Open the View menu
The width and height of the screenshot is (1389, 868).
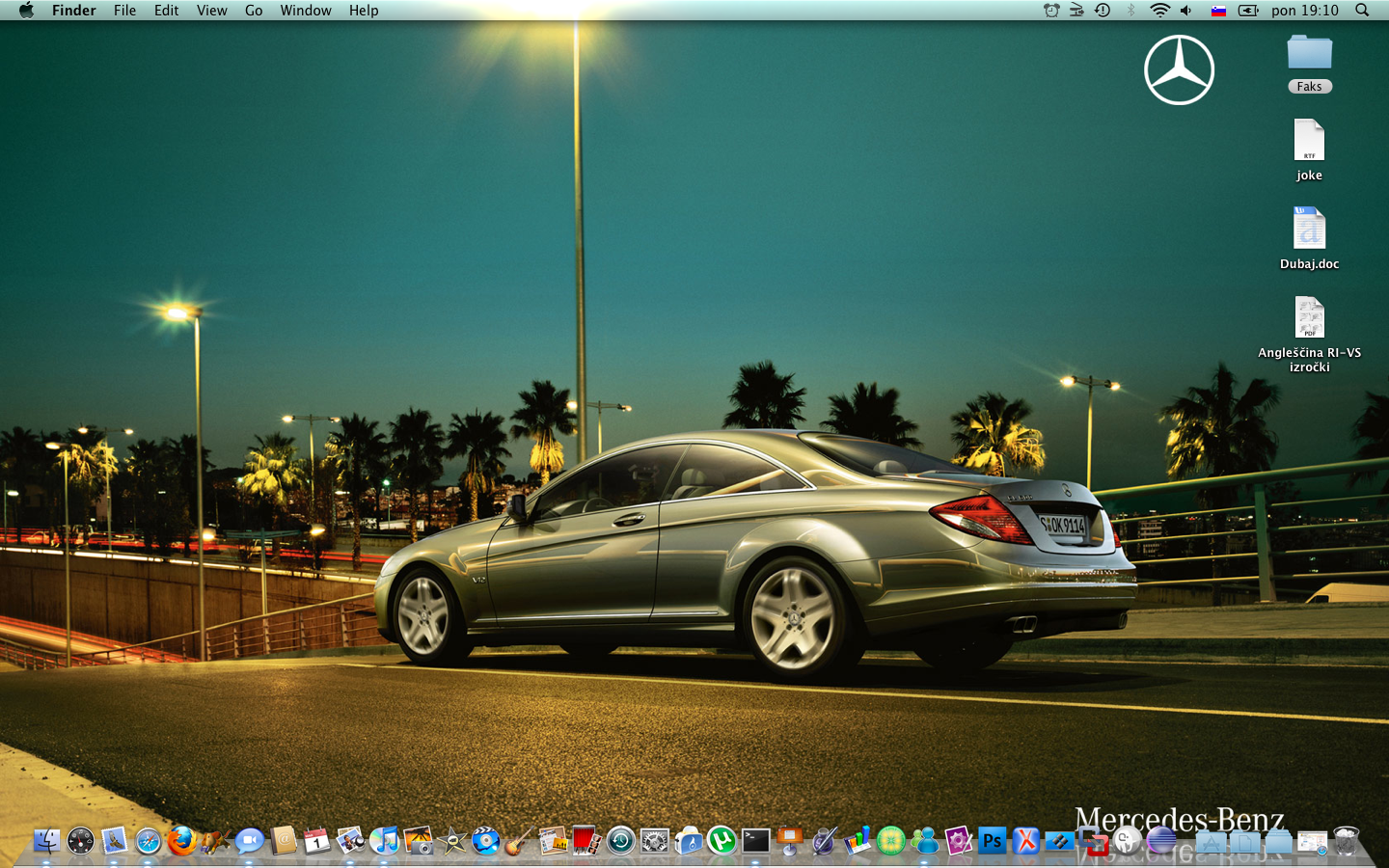click(x=211, y=11)
